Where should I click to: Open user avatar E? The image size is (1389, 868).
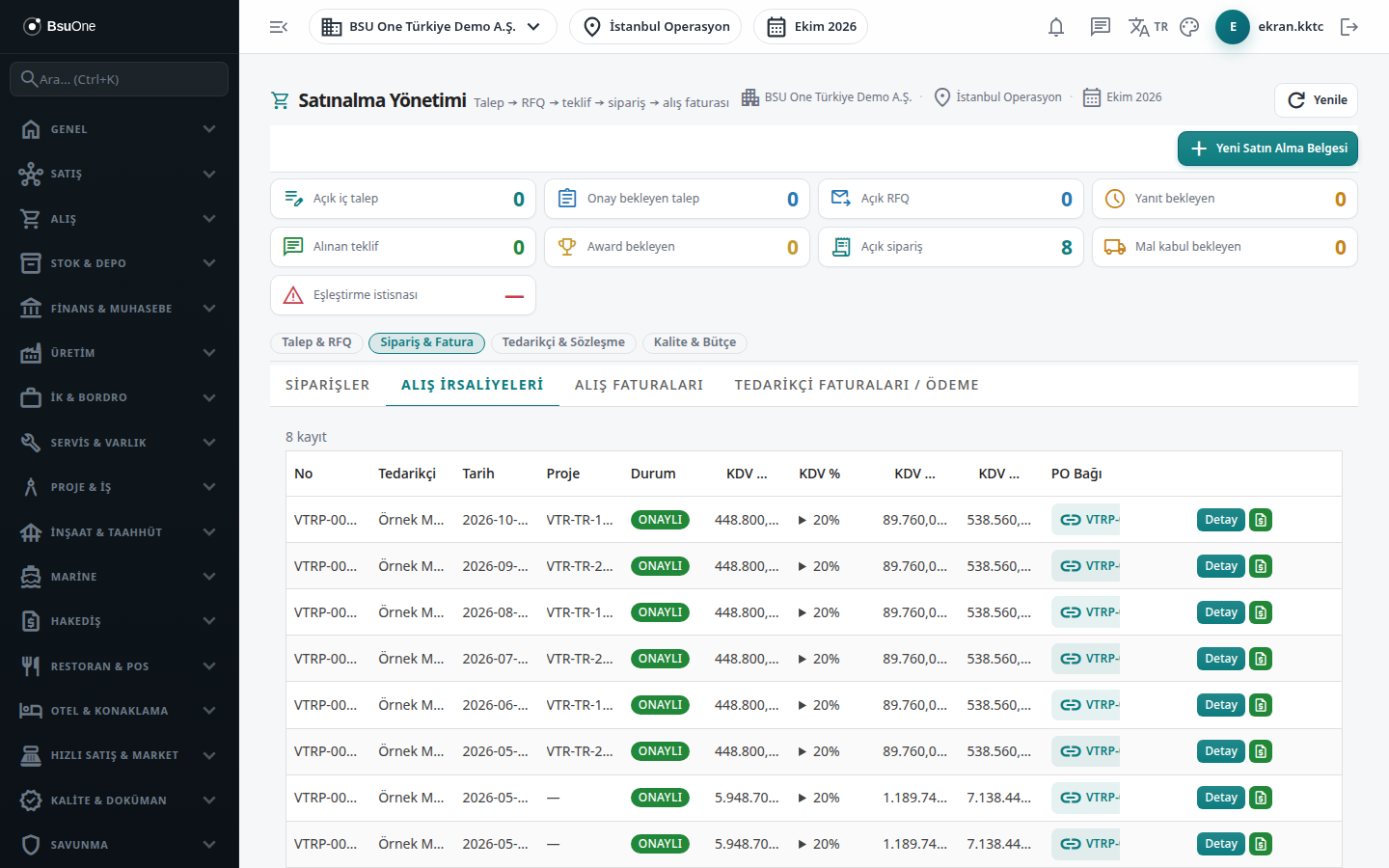click(1233, 27)
